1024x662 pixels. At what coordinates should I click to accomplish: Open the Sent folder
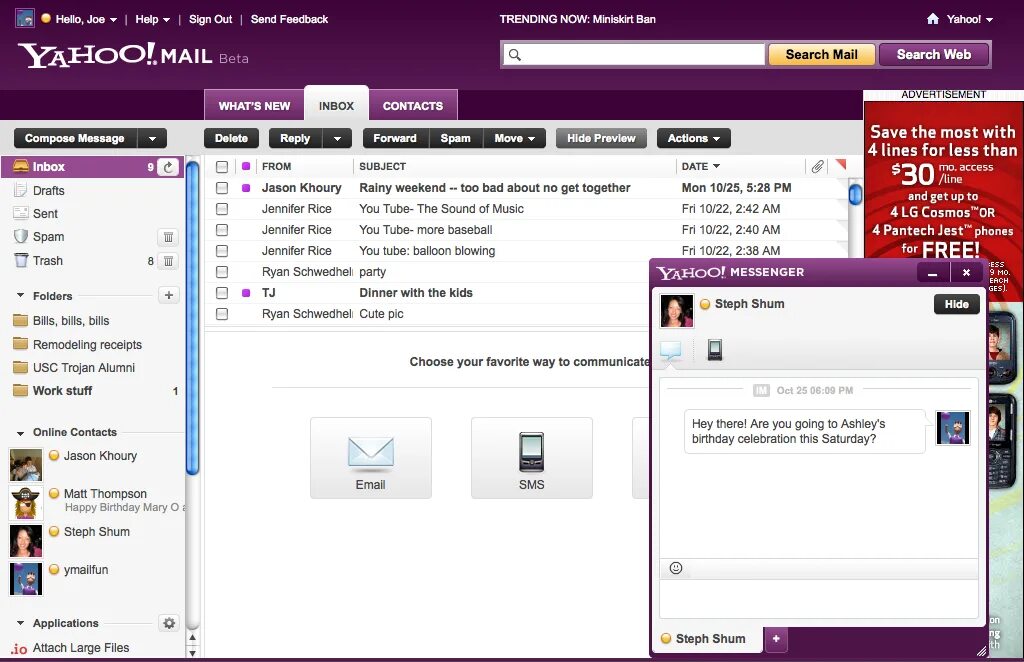[45, 213]
